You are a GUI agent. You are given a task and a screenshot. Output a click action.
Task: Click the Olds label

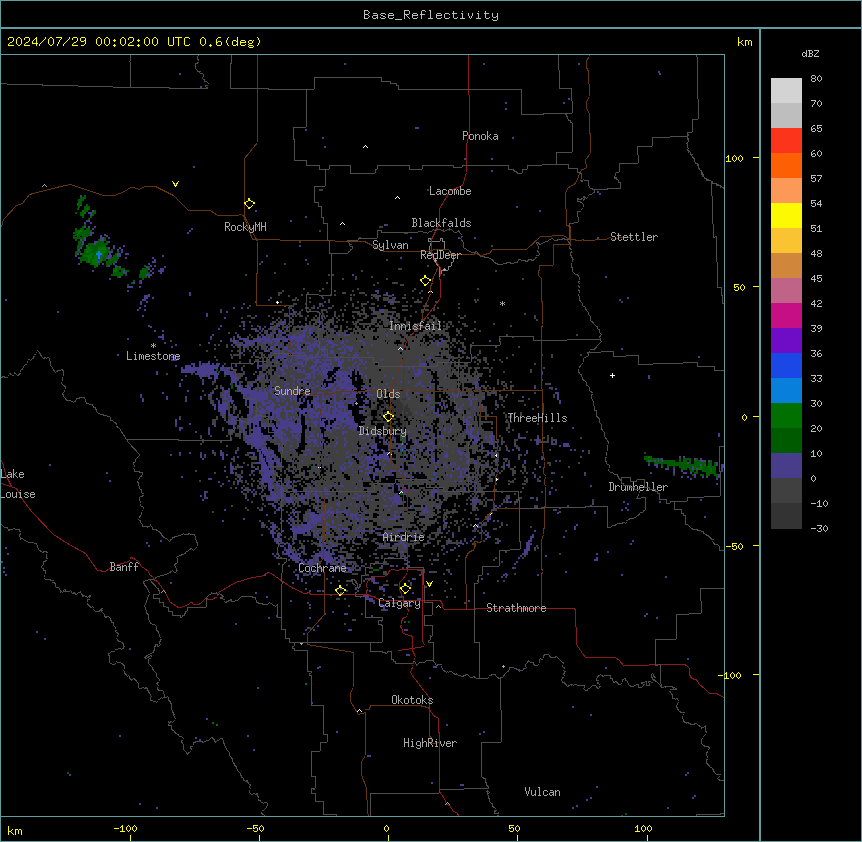click(x=388, y=394)
